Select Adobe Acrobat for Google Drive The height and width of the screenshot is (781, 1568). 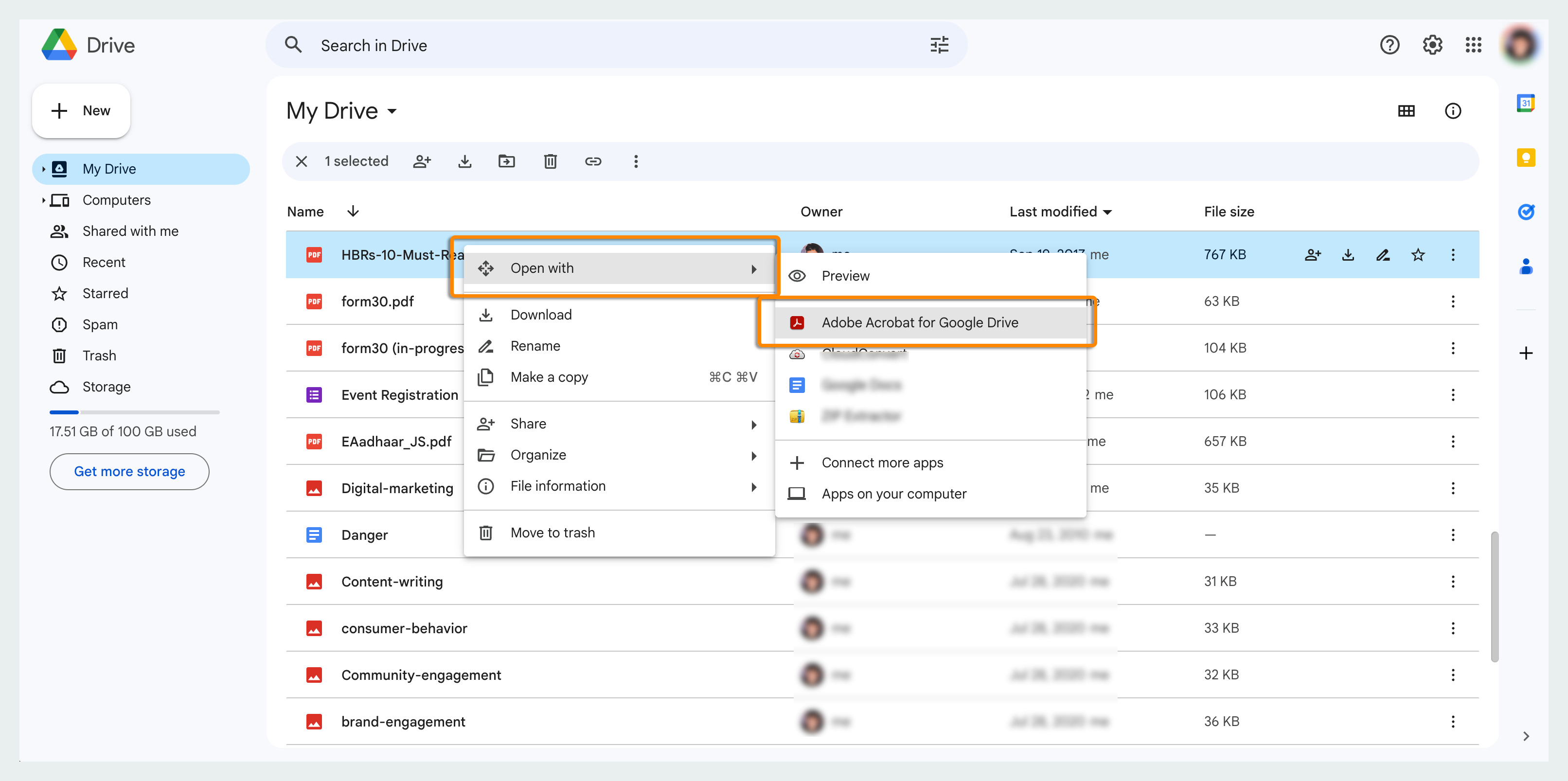919,322
